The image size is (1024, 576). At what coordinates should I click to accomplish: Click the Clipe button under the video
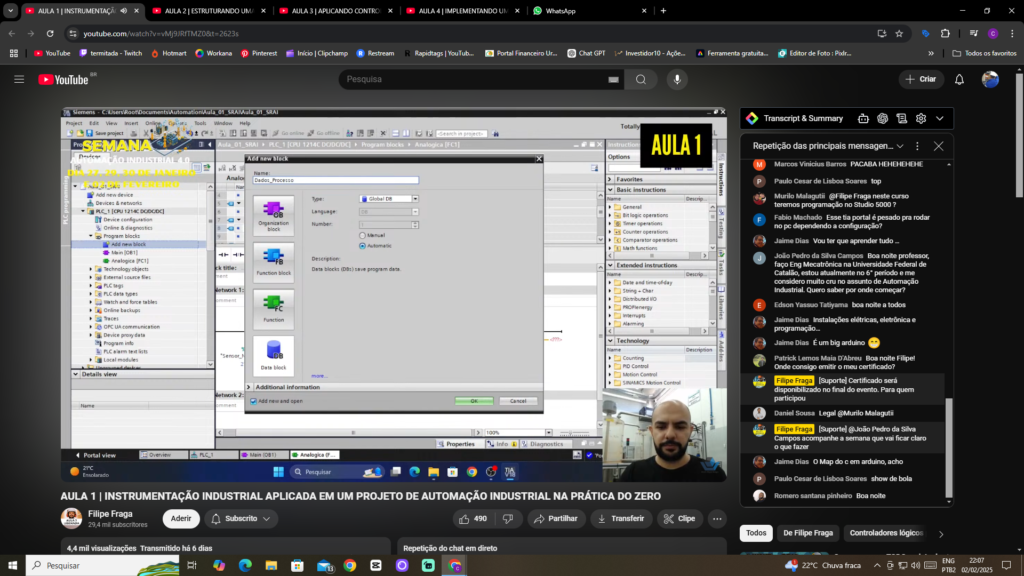pos(679,519)
